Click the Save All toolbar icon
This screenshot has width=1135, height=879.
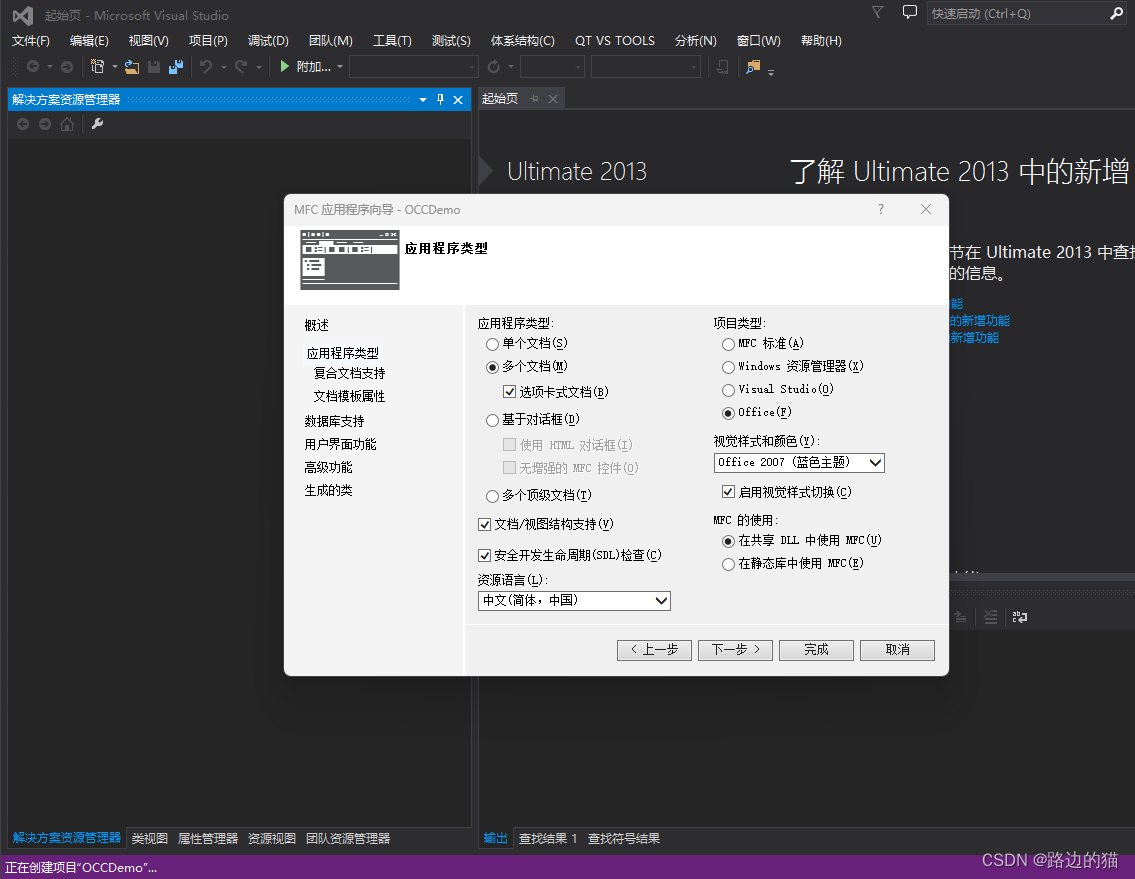[175, 67]
